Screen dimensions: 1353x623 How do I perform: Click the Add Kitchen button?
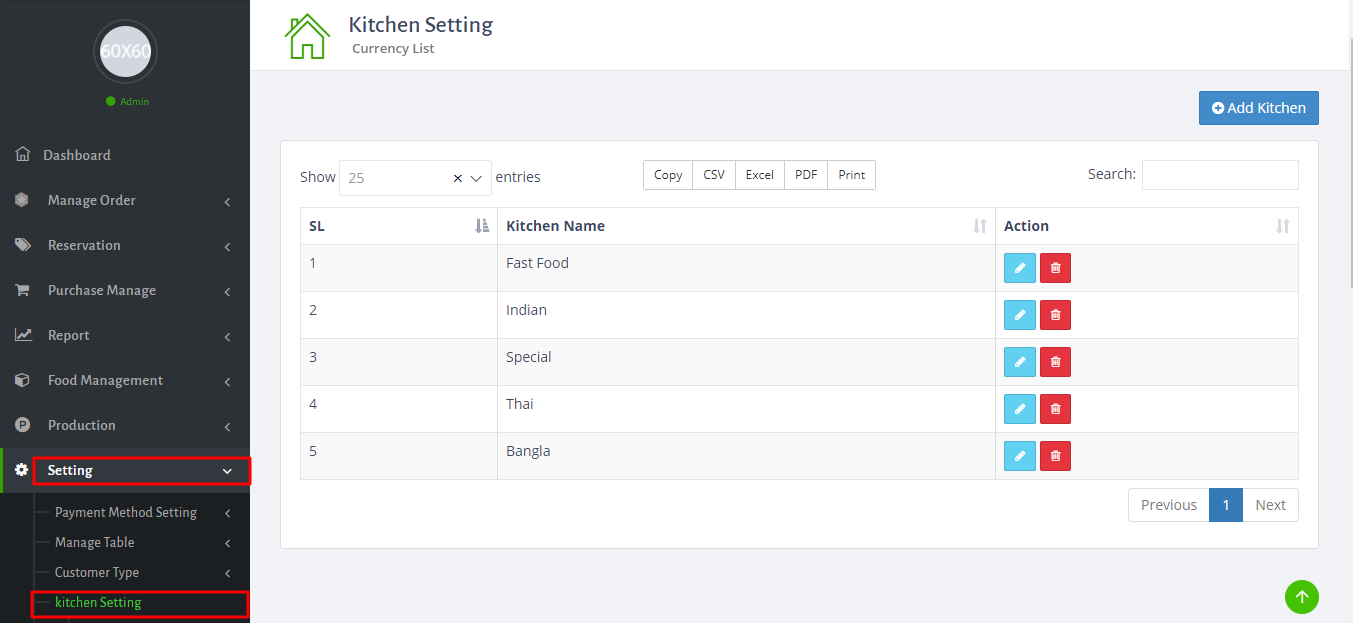pos(1258,107)
